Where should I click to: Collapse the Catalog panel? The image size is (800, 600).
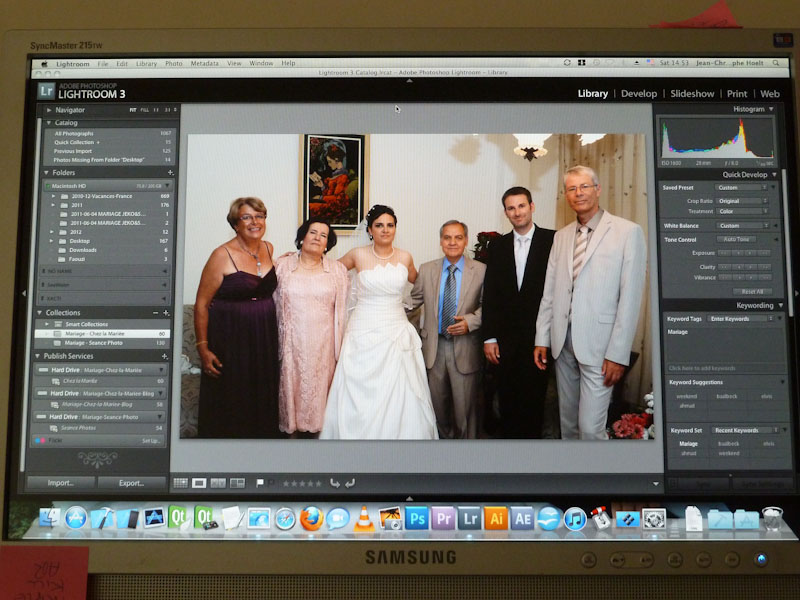(48, 123)
